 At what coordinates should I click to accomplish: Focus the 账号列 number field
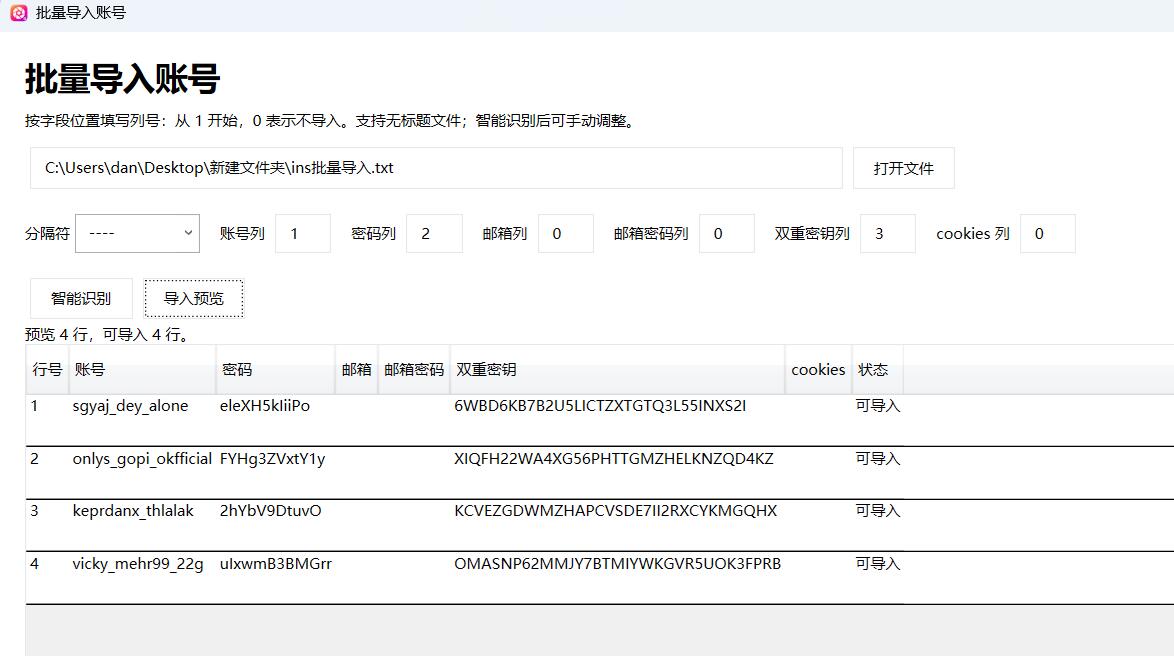coord(303,234)
